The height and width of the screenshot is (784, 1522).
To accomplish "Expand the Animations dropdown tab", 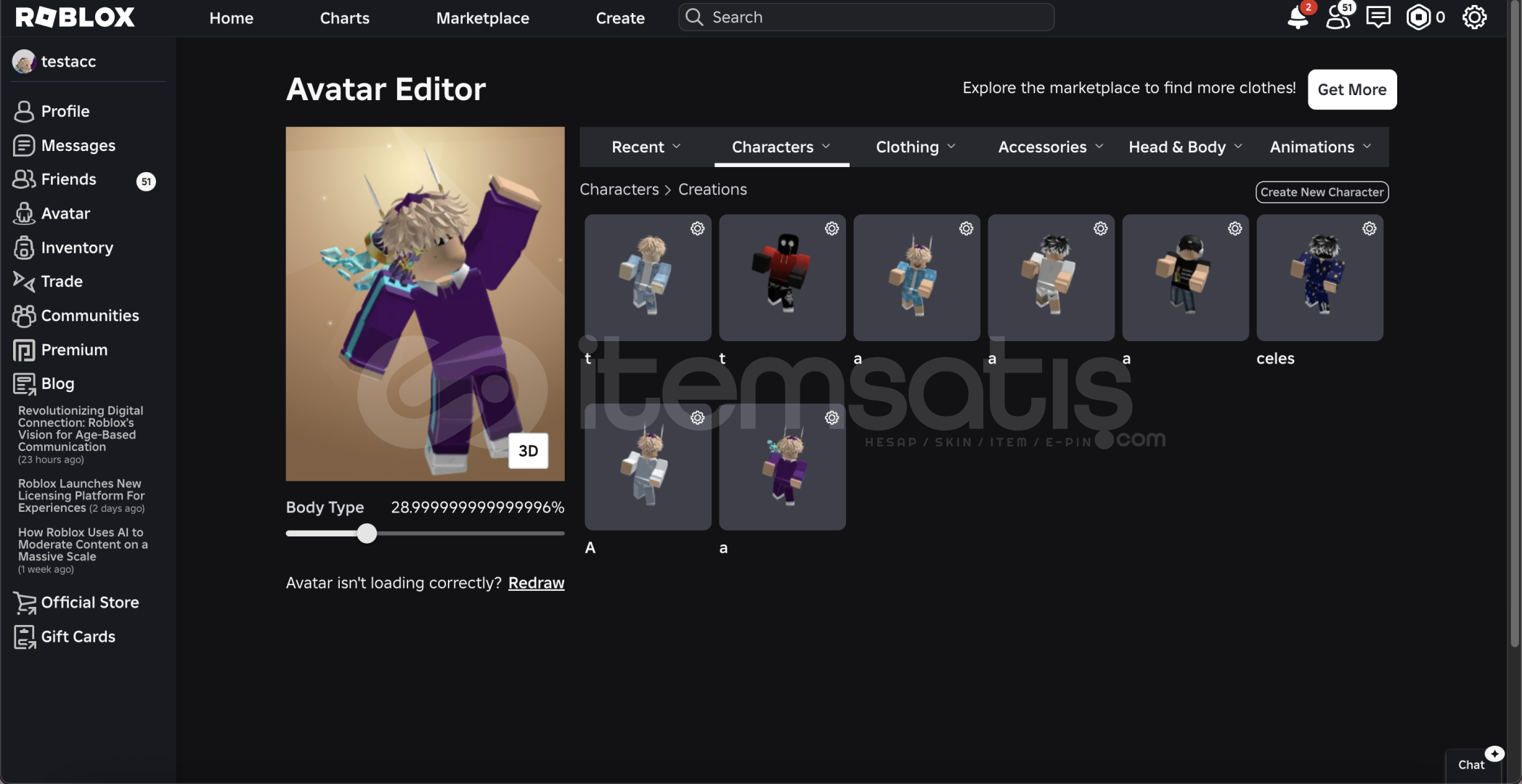I will tap(1320, 147).
